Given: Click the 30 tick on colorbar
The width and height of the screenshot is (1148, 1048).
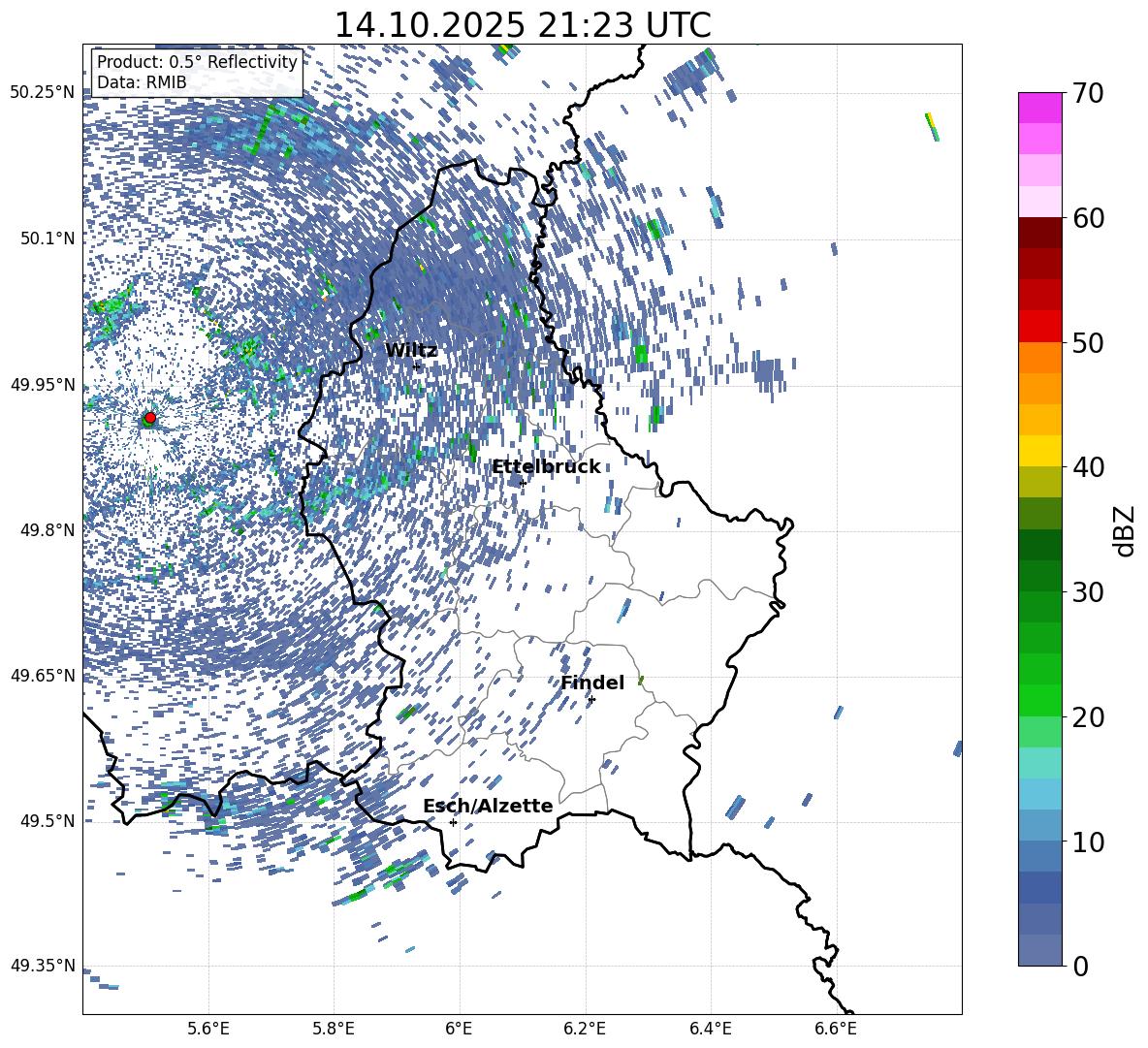Looking at the screenshot, I should pos(1088,592).
